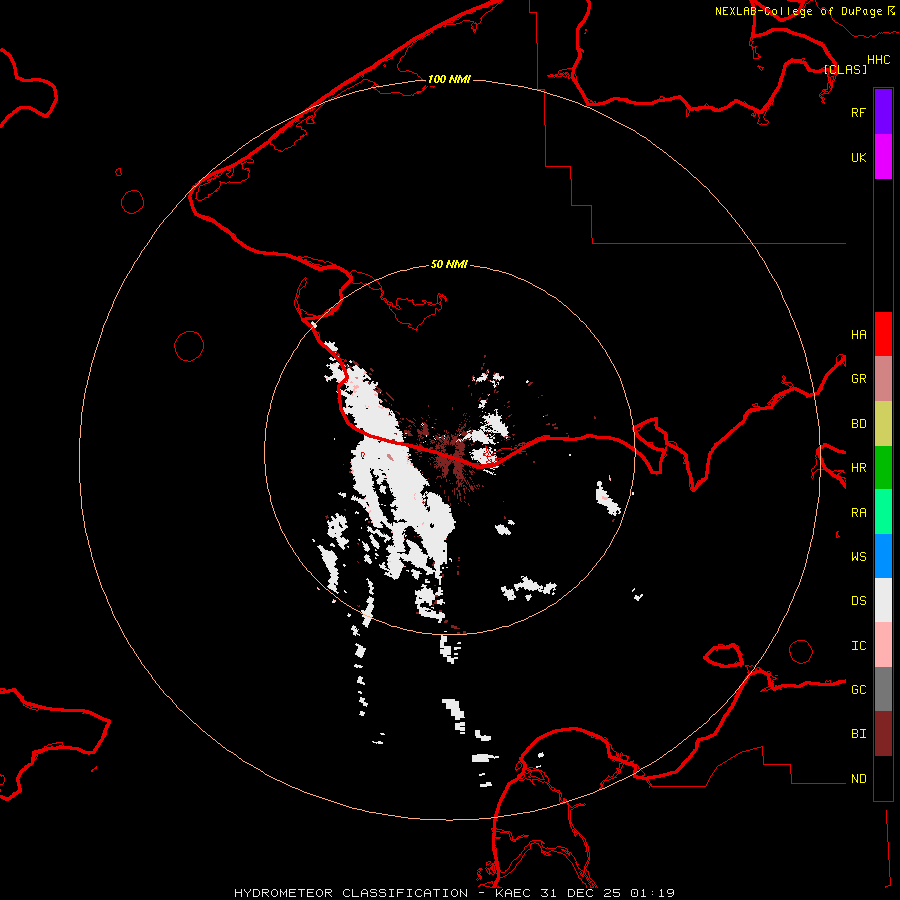The width and height of the screenshot is (900, 900).
Task: Click the IC pink legend swatch
Action: point(883,645)
